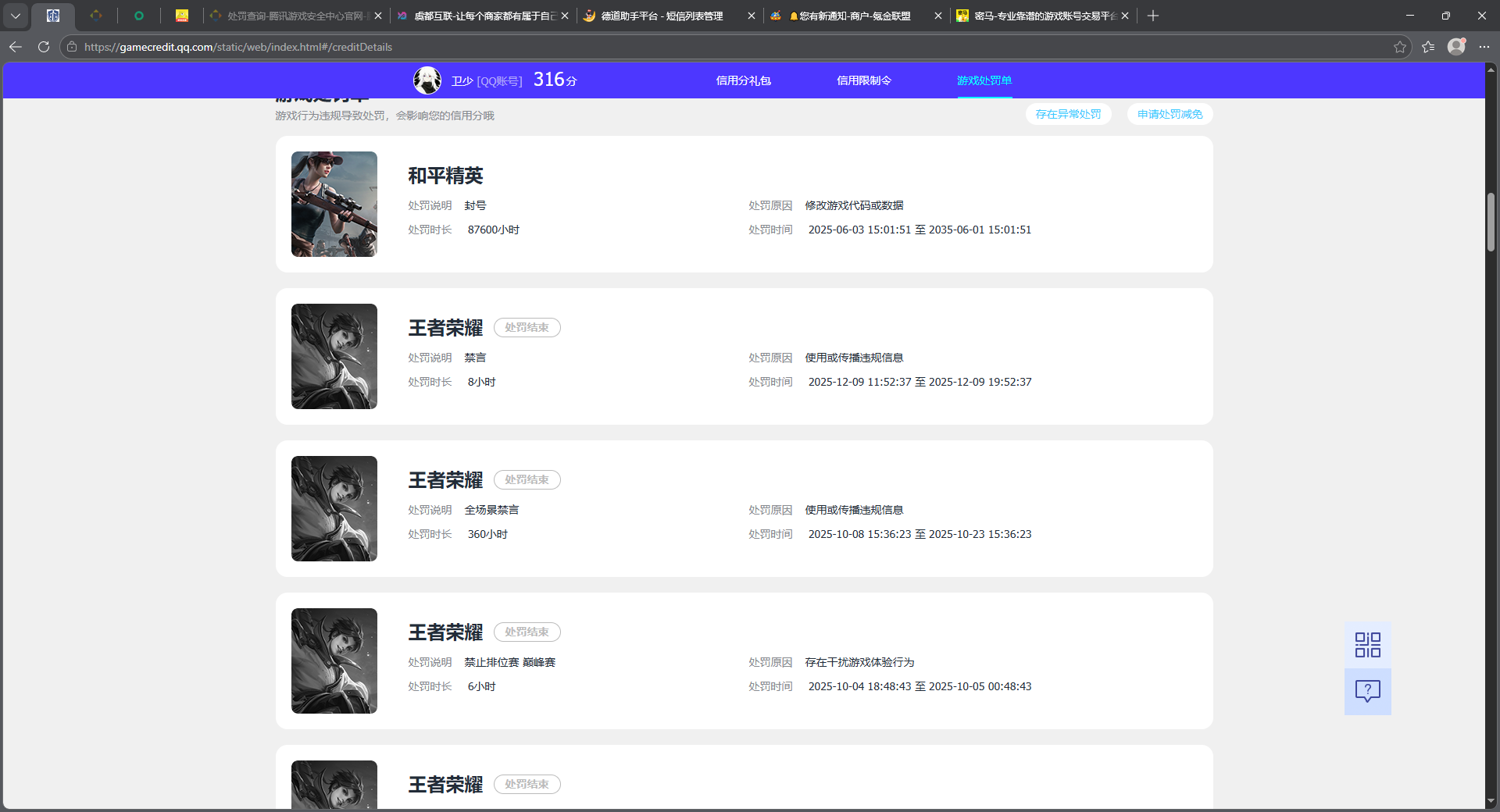Click the 存在异常处罚 button
Viewport: 1500px width, 812px height.
pos(1068,114)
